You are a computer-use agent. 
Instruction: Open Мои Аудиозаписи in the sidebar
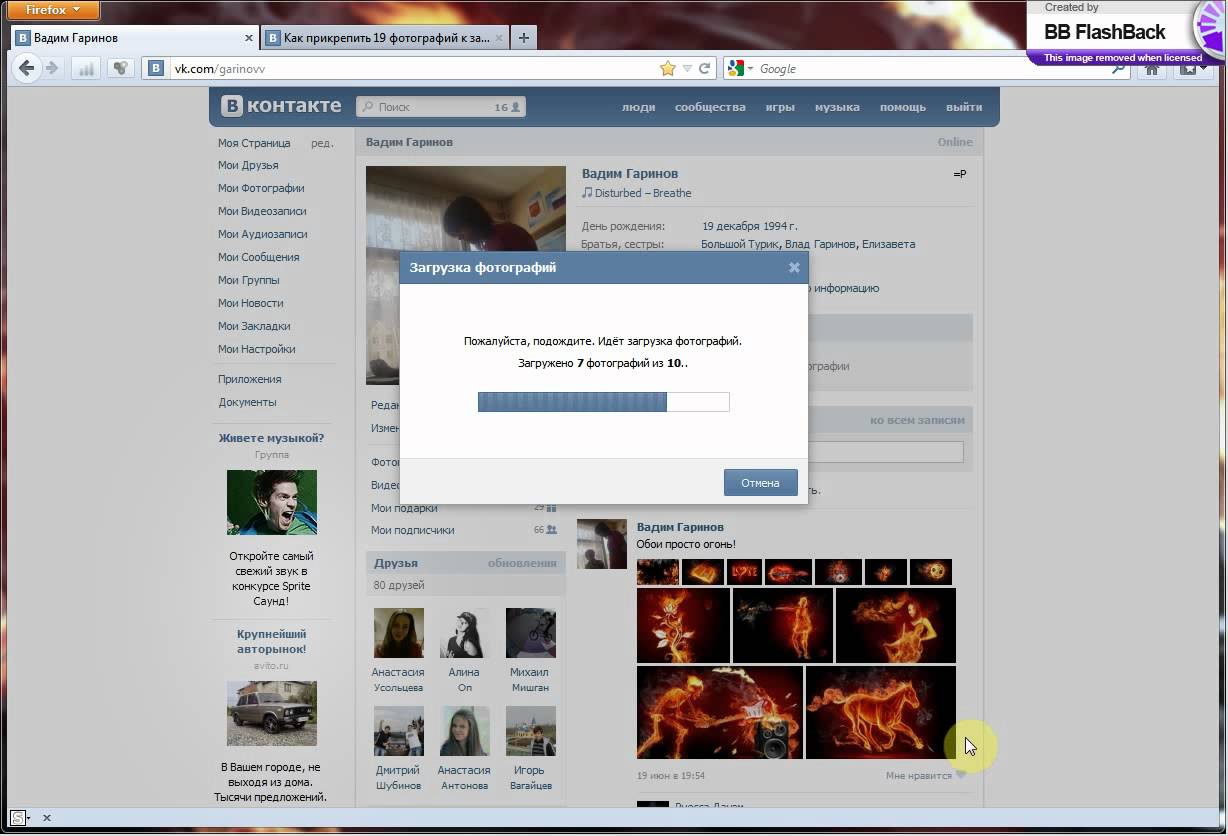[263, 235]
